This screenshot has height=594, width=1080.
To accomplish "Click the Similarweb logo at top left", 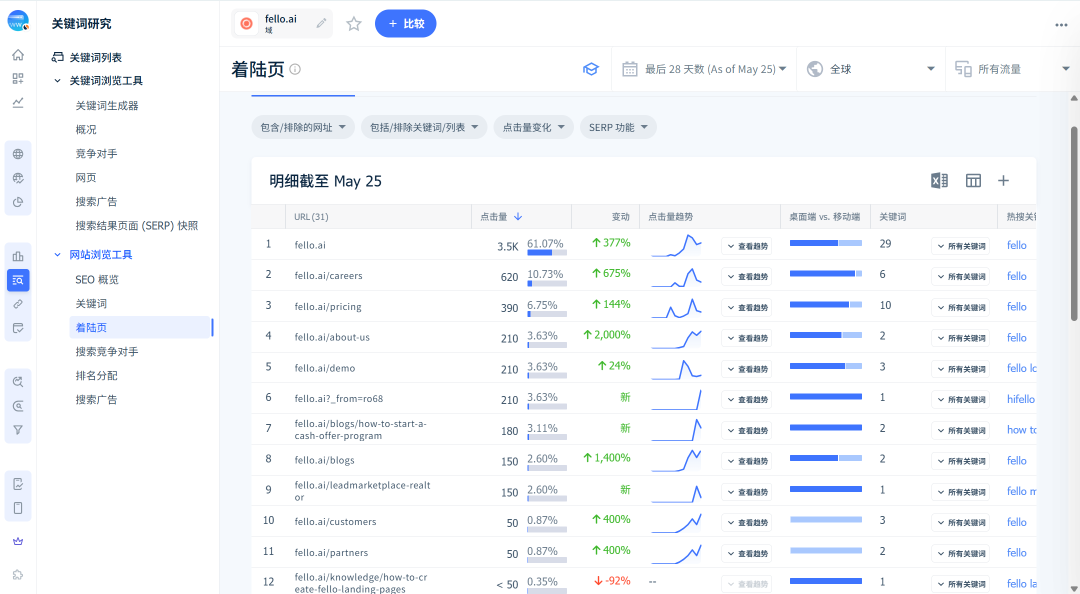I will (x=18, y=21).
